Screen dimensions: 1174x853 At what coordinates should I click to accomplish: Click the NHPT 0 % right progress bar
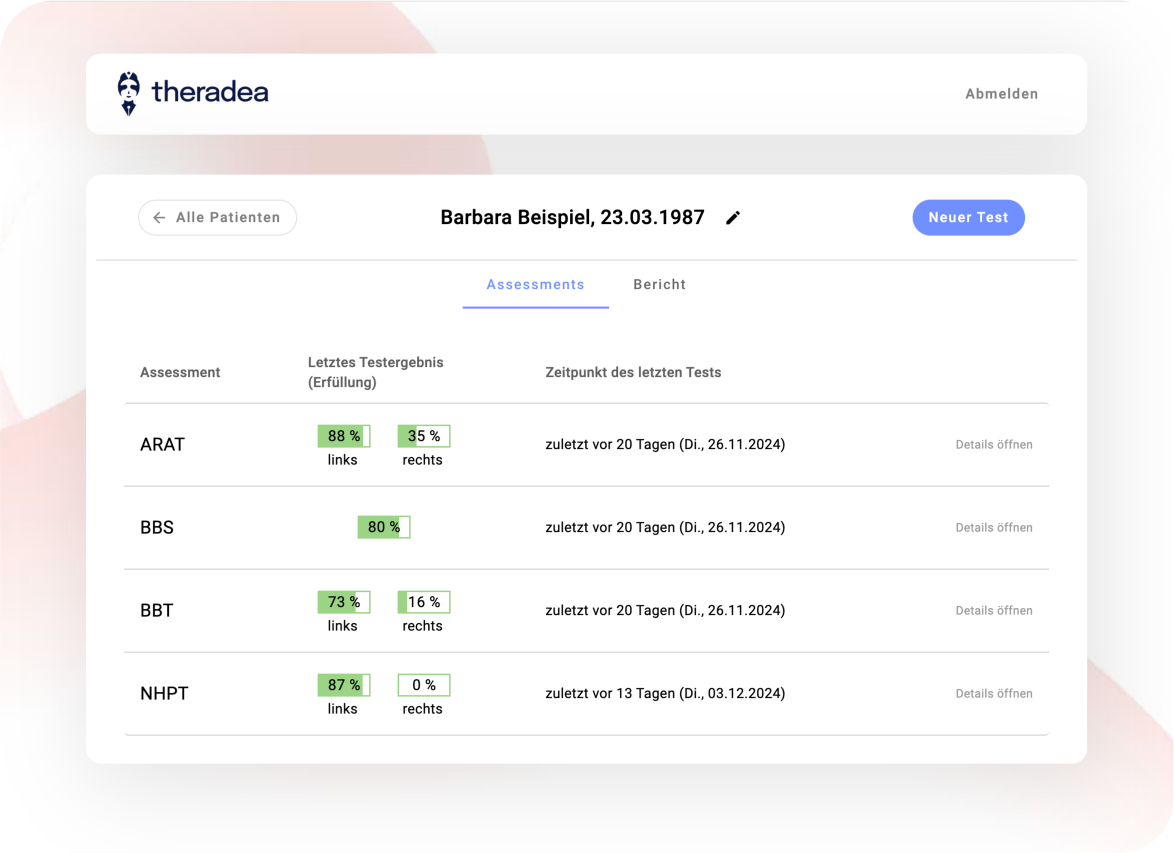pos(424,685)
